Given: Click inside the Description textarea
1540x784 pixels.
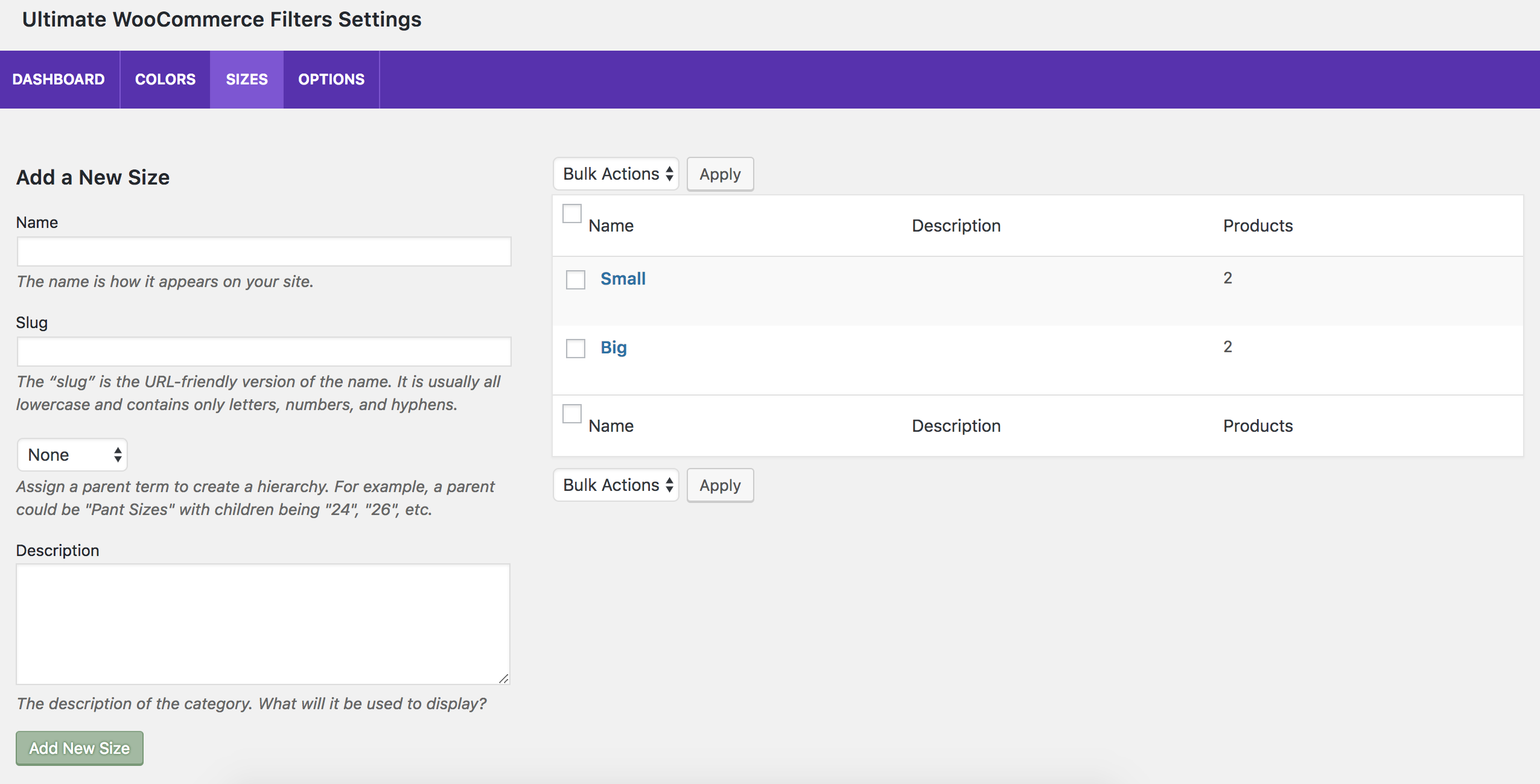Looking at the screenshot, I should pyautogui.click(x=263, y=624).
